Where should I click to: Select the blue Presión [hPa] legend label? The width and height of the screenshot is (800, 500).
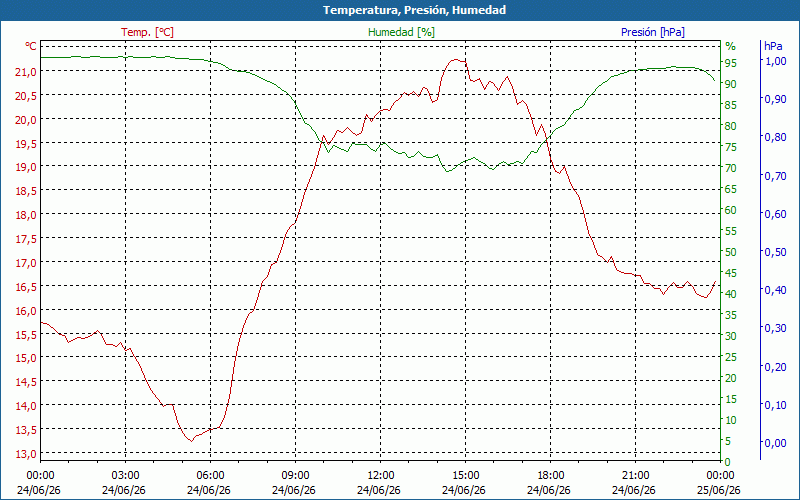click(x=653, y=32)
